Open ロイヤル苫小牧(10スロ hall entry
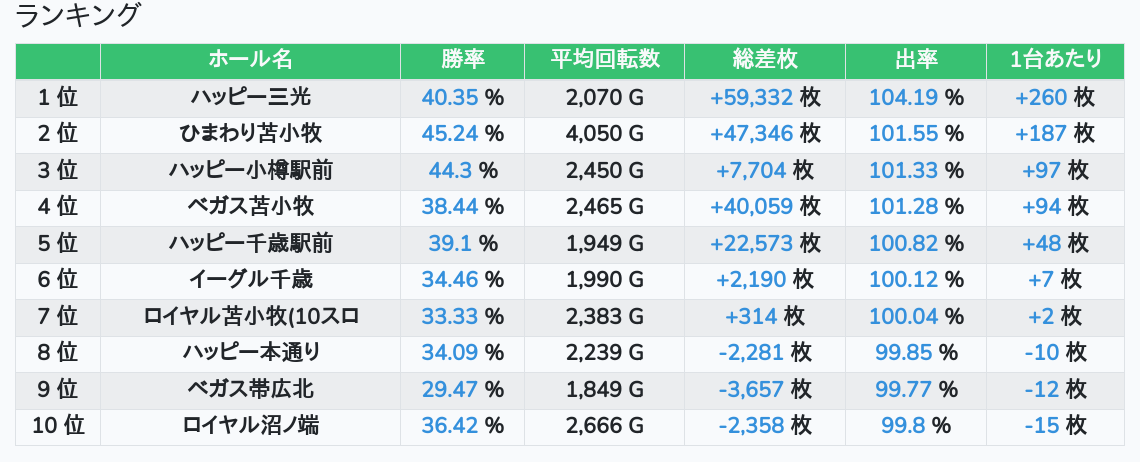1140x462 pixels. tap(250, 316)
